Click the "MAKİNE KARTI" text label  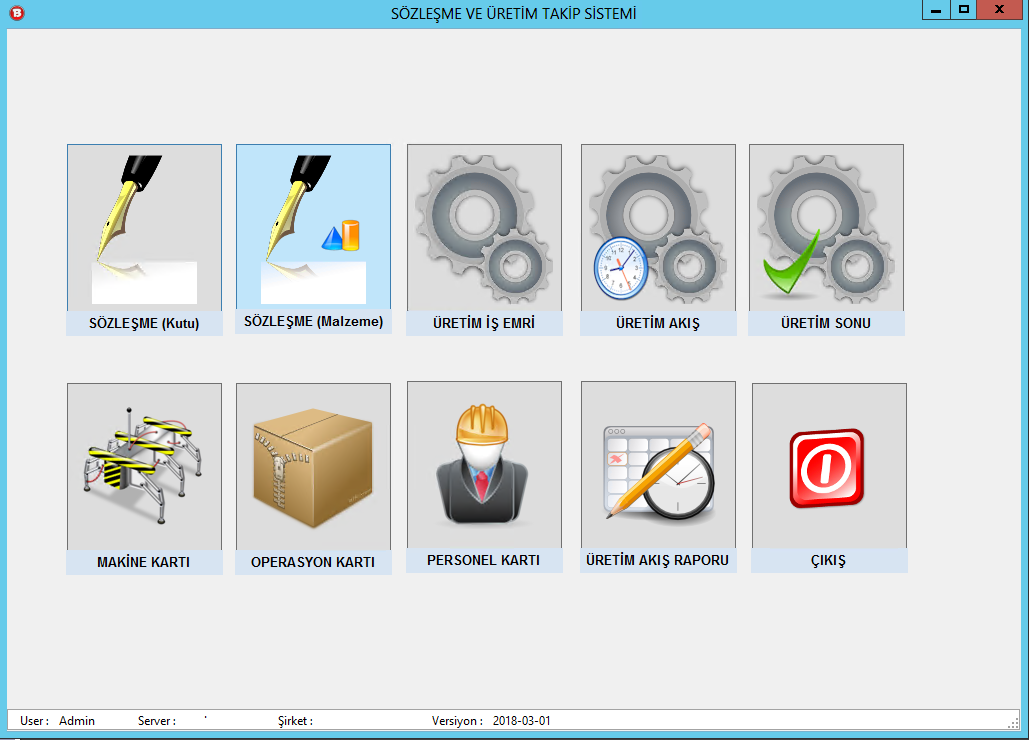click(x=144, y=562)
